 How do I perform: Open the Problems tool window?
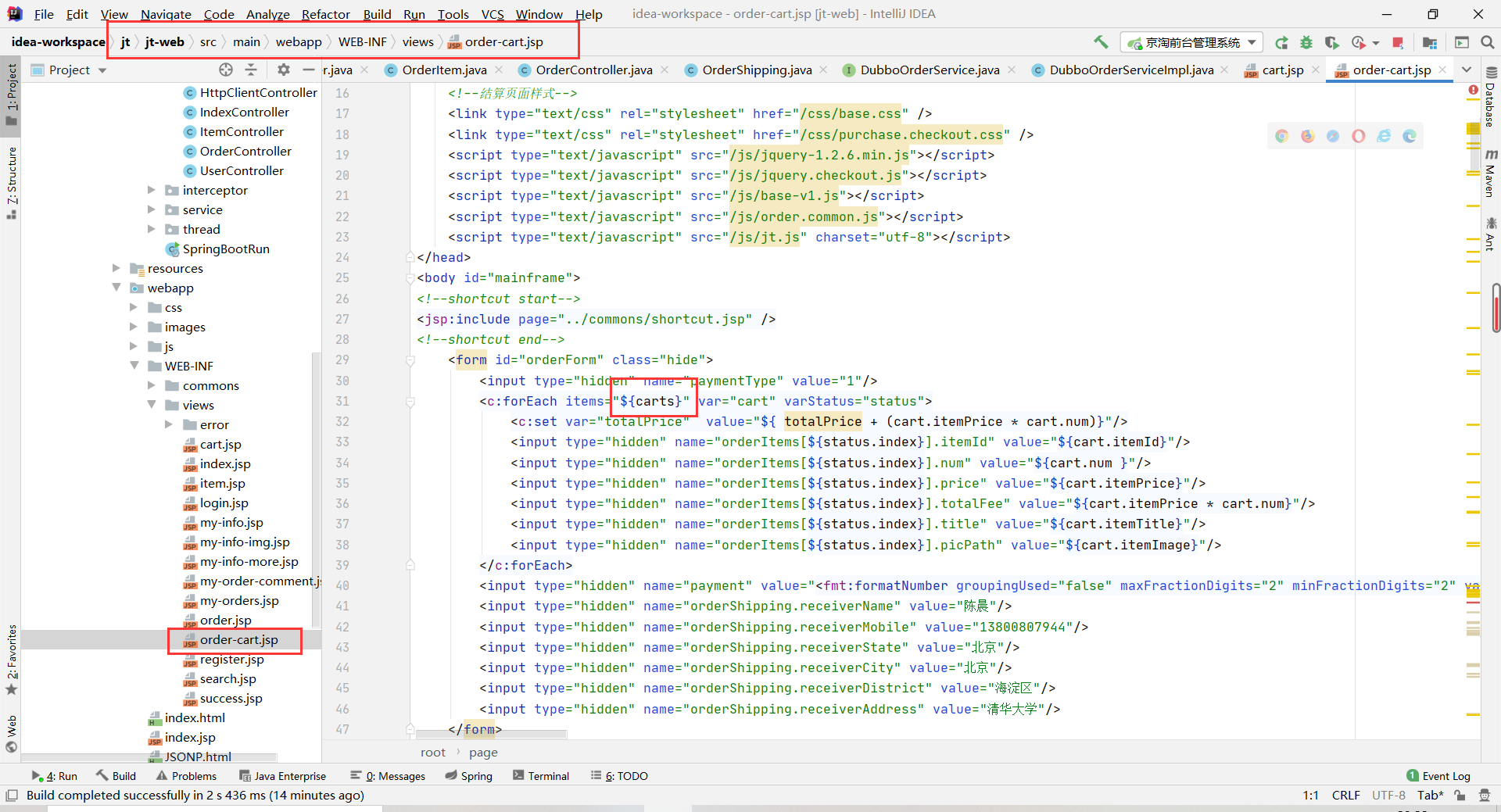pos(187,776)
